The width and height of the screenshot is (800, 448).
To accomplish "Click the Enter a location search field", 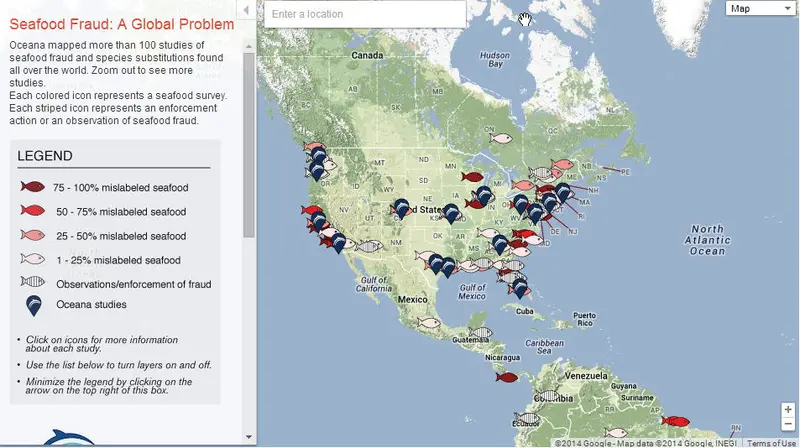I will pos(365,14).
